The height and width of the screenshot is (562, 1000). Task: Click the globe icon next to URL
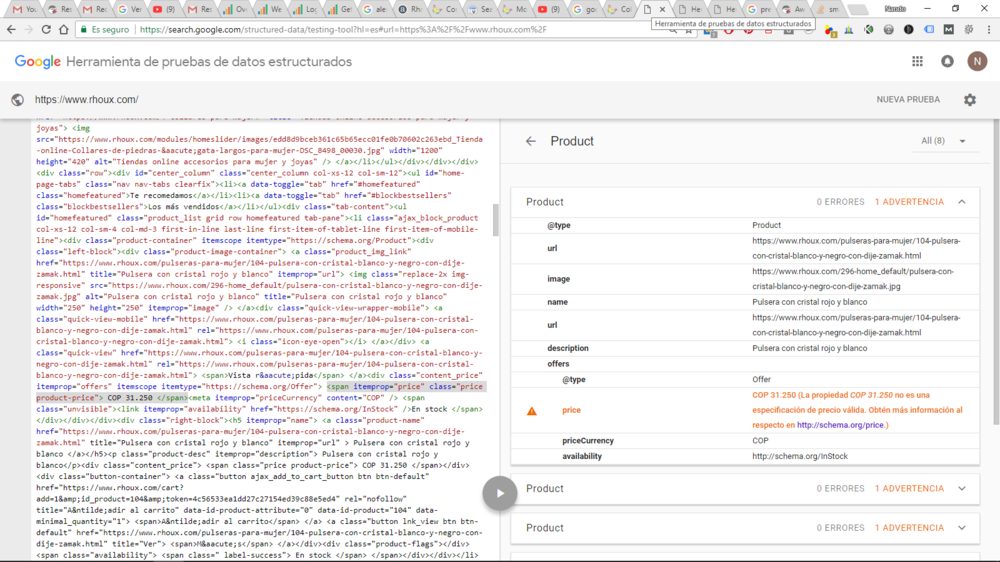click(17, 100)
